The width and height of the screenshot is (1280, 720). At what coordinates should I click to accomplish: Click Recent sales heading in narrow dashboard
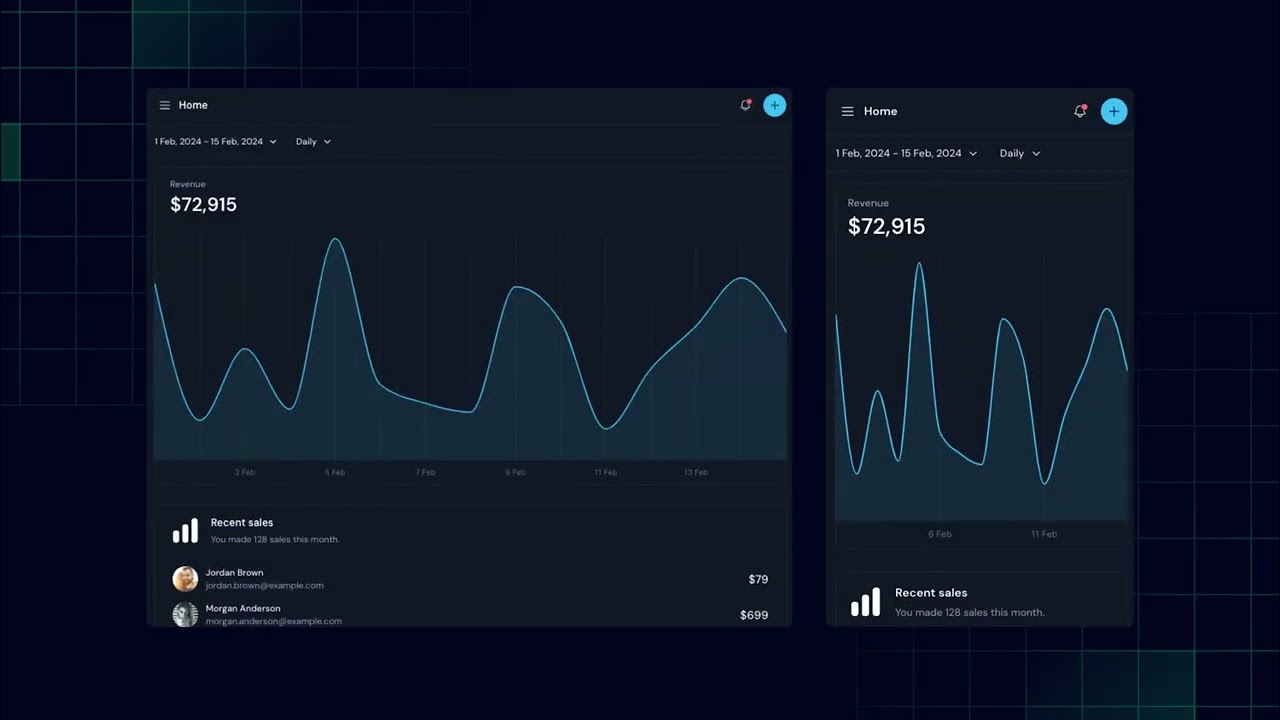(931, 593)
